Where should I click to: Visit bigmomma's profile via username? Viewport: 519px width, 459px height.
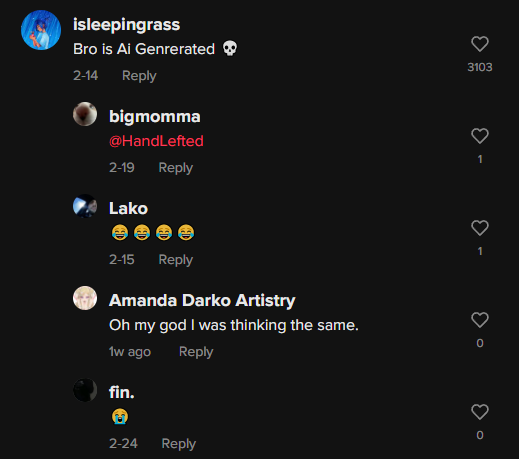click(155, 117)
